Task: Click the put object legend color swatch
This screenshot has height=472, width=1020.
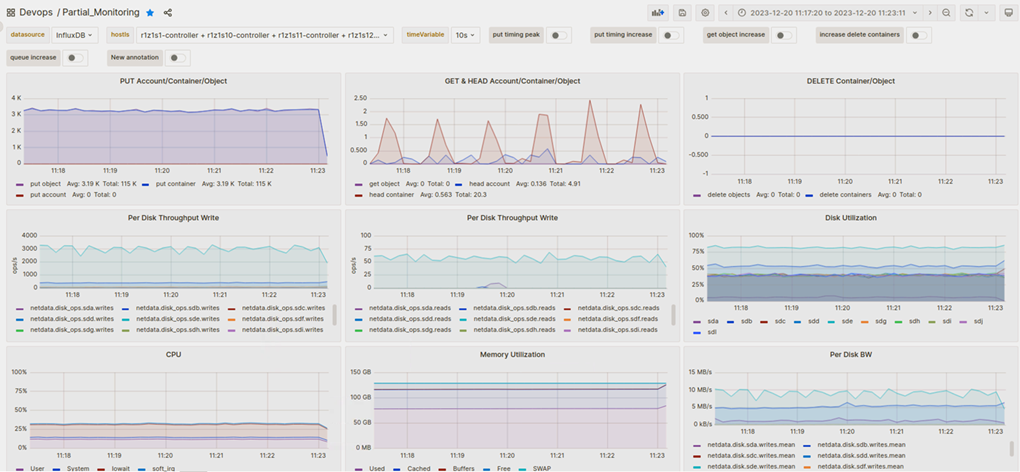Action: click(x=21, y=184)
